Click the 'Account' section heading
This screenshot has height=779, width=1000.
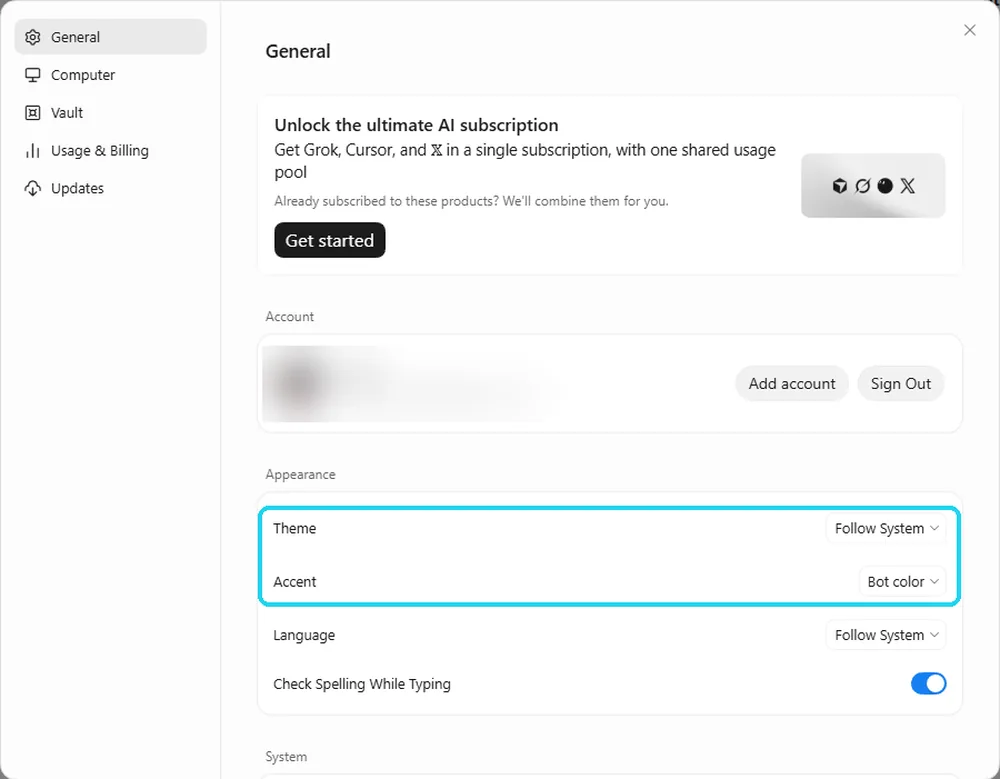[290, 316]
